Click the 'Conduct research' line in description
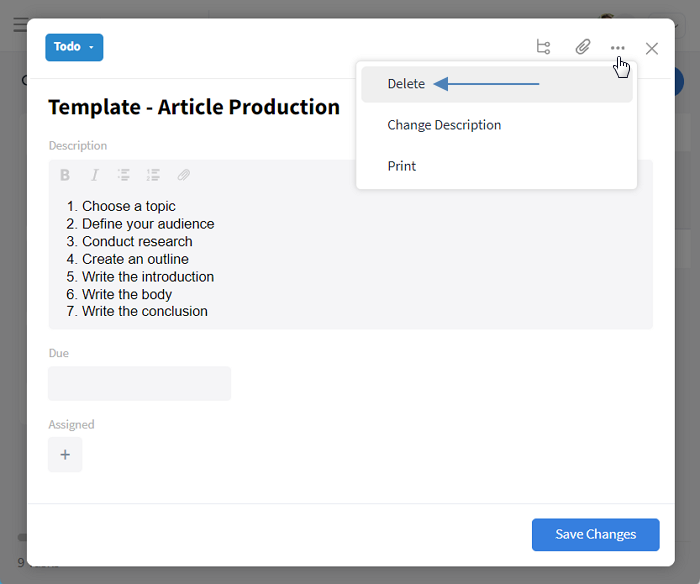Image resolution: width=700 pixels, height=584 pixels. click(137, 242)
